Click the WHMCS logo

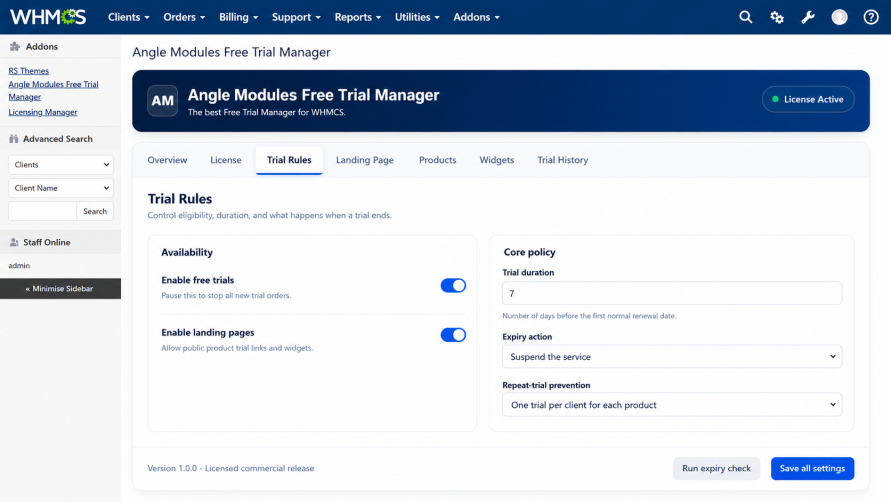click(48, 17)
